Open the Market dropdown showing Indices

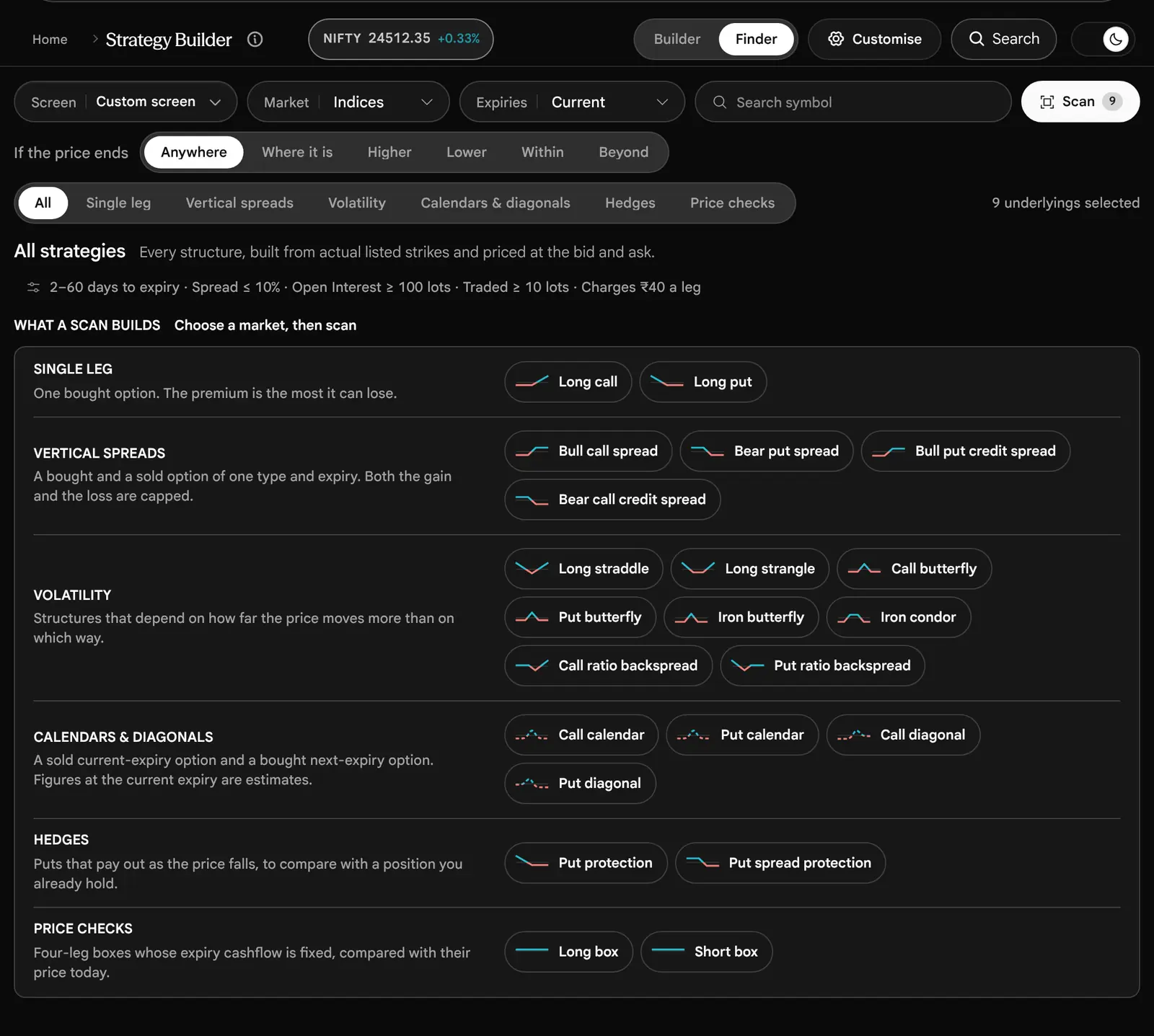[348, 102]
